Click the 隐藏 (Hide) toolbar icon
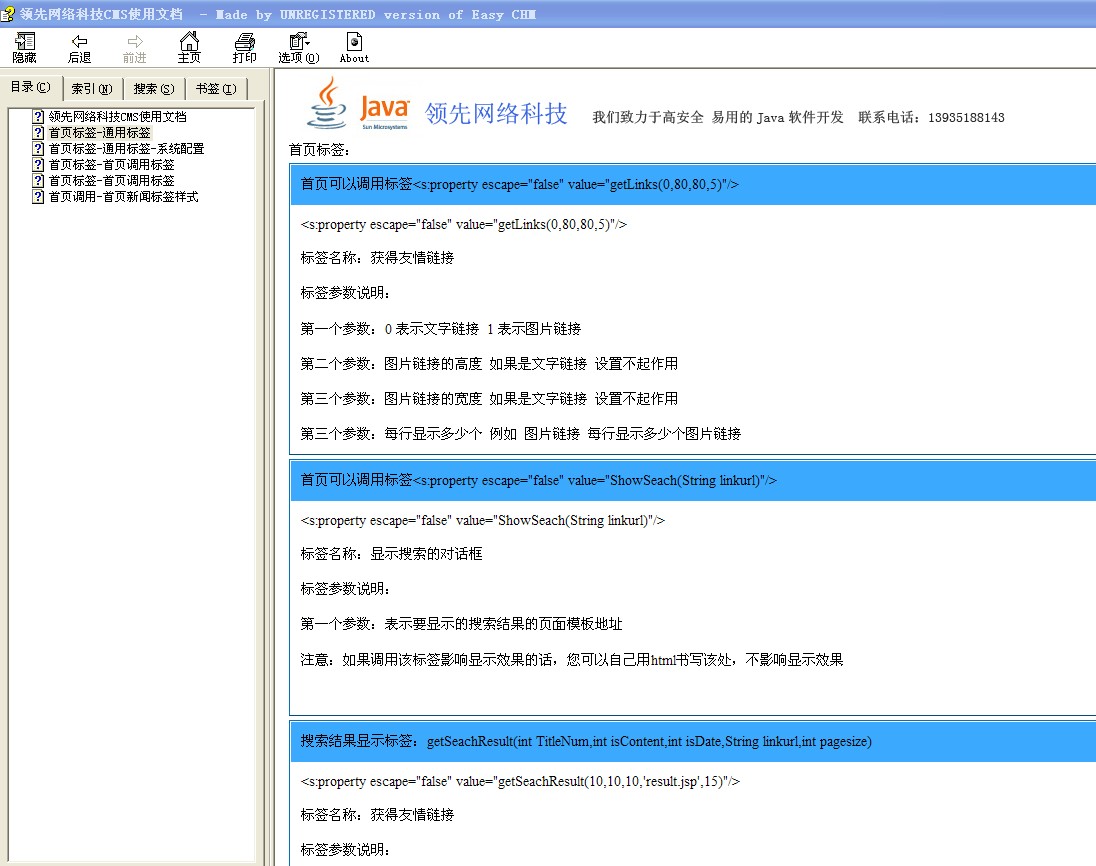This screenshot has width=1096, height=866. [24, 48]
